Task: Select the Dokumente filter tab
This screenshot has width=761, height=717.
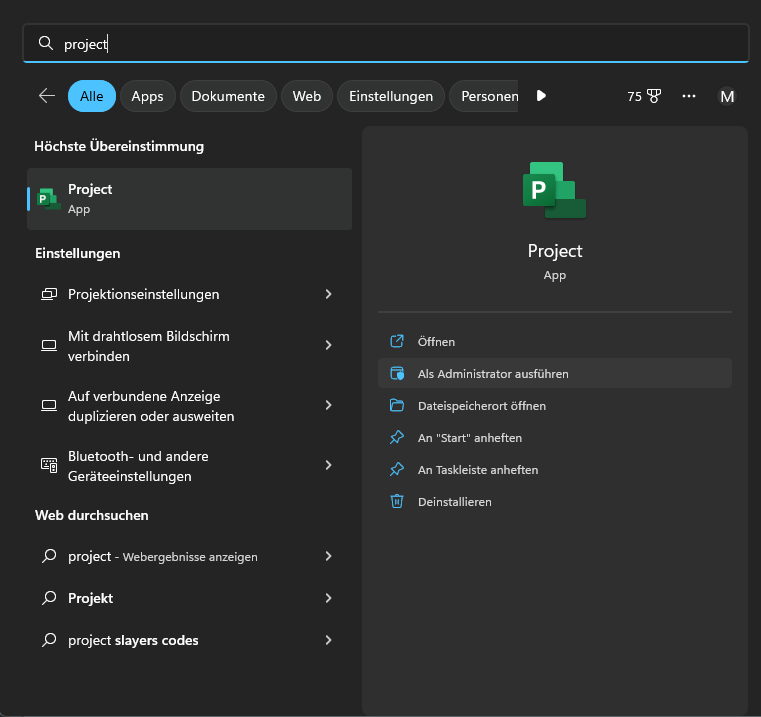Action: 228,96
